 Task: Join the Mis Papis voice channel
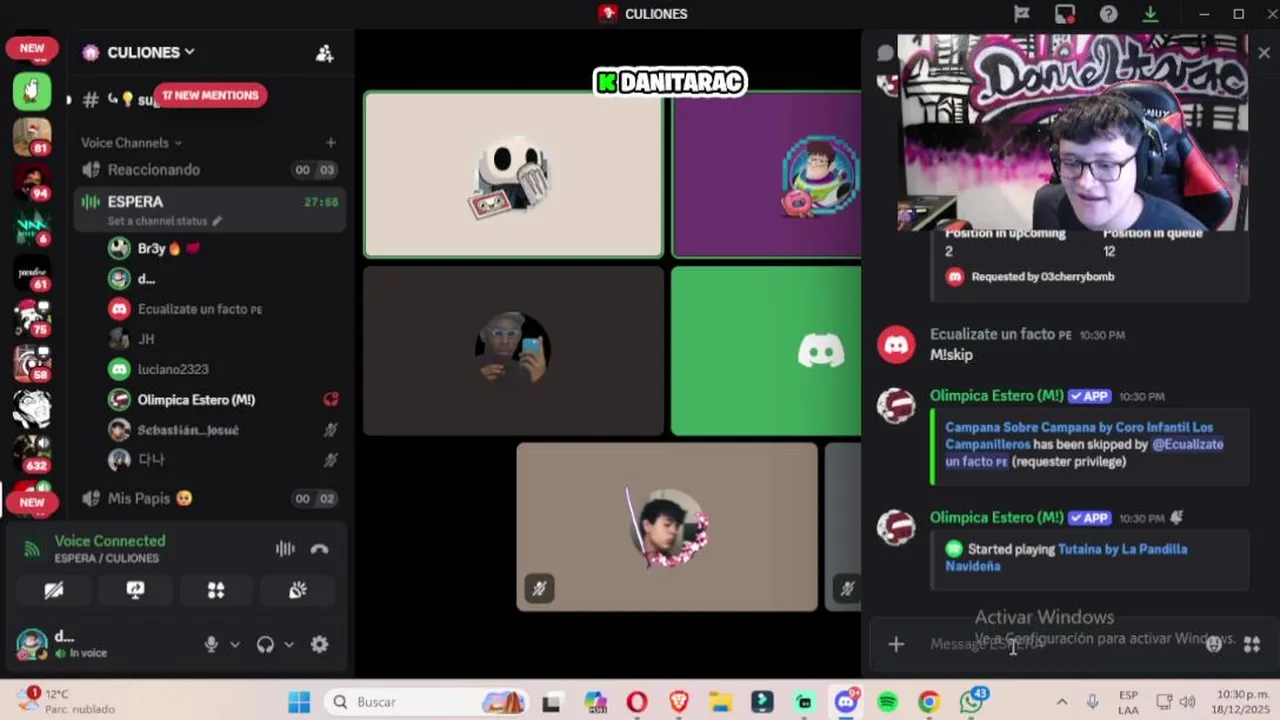point(210,498)
